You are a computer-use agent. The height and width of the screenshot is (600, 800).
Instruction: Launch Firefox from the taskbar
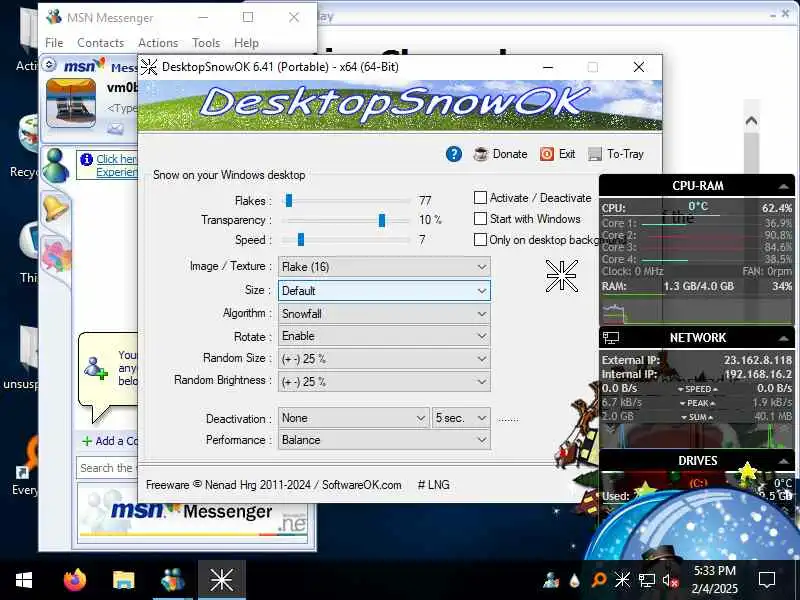[75, 580]
